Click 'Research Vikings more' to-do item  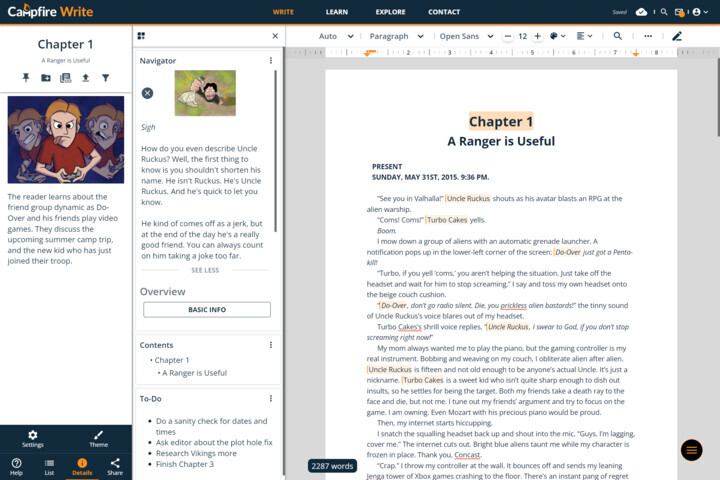(196, 453)
